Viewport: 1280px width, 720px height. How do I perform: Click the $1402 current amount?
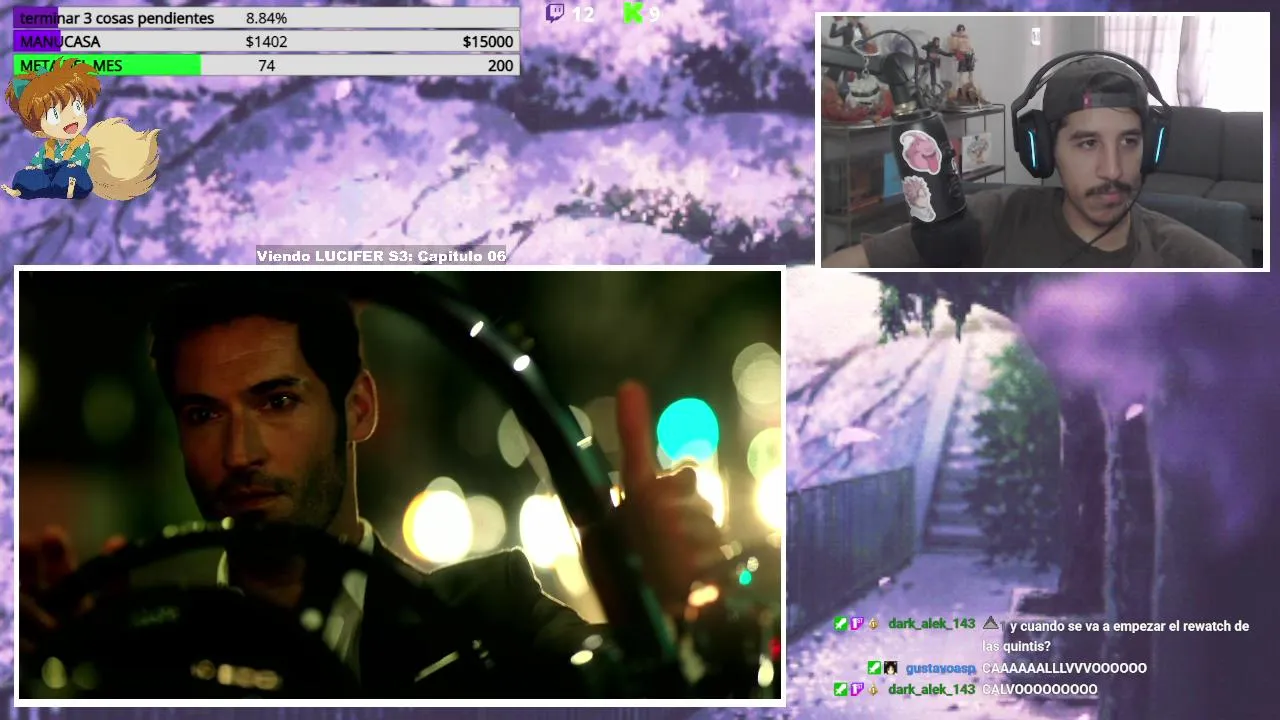266,42
